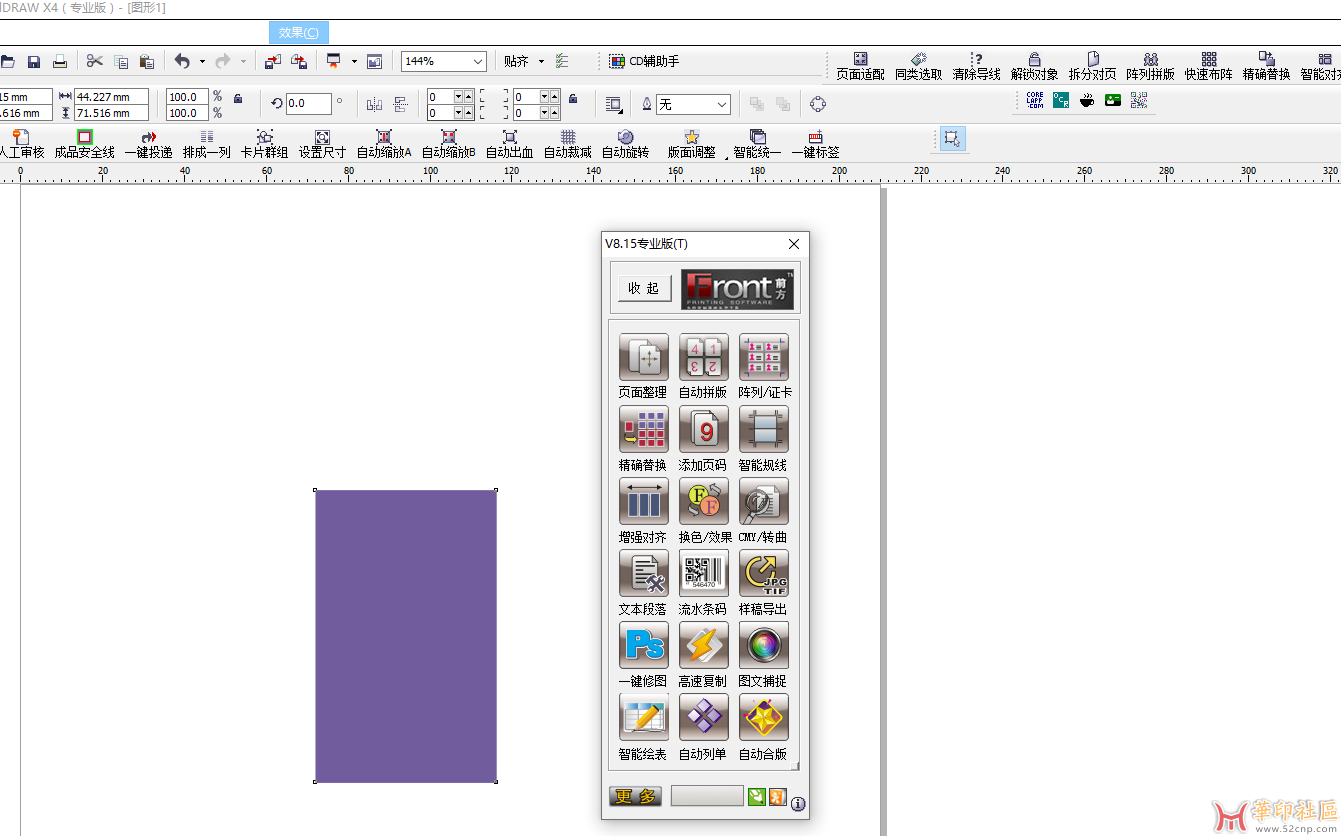Run the 自动缩放A toolbar tool
Viewport: 1341px width, 836px height.
pyautogui.click(x=384, y=144)
